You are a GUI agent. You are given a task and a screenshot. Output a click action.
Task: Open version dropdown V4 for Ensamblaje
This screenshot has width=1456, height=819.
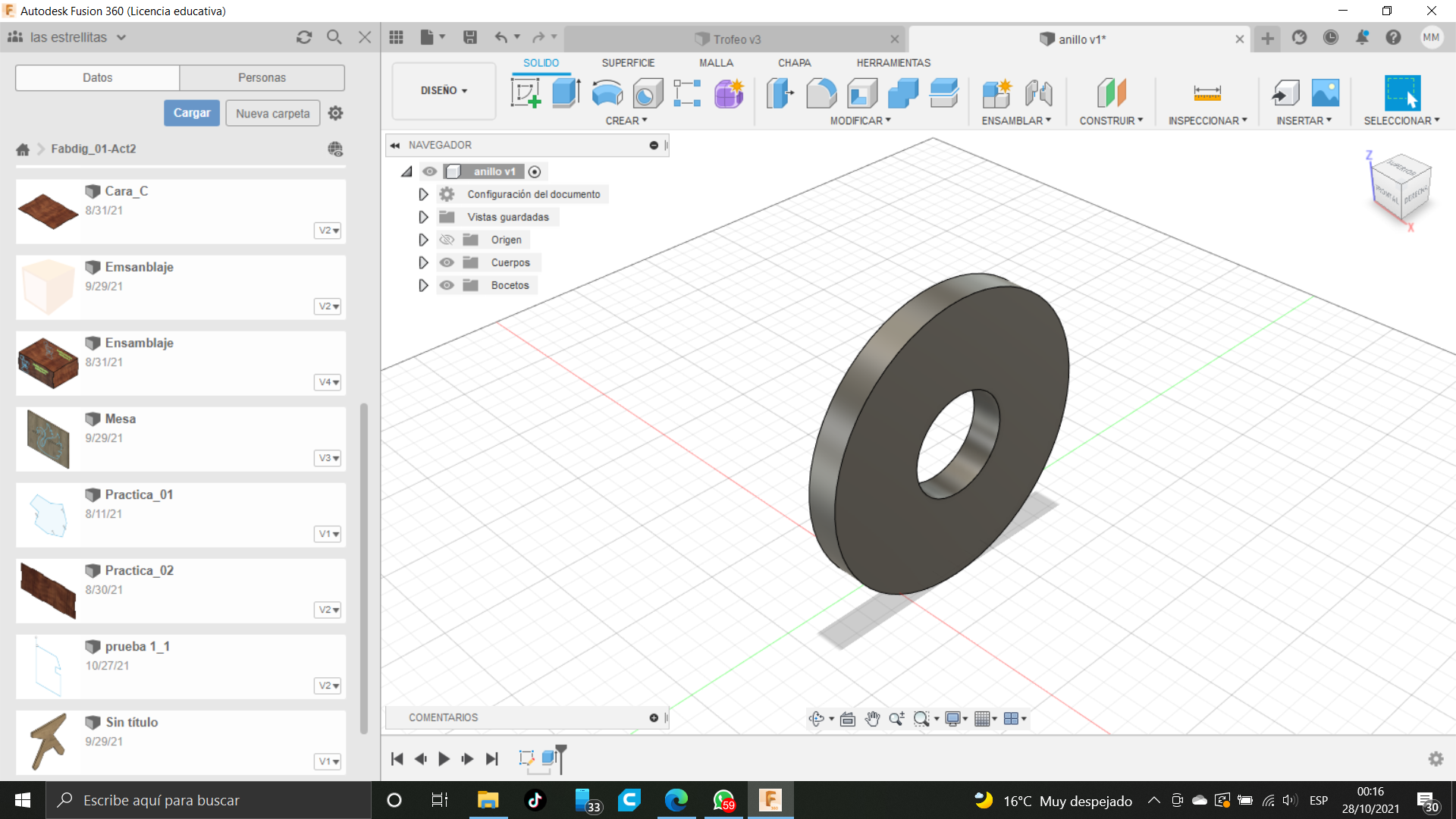pyautogui.click(x=328, y=382)
